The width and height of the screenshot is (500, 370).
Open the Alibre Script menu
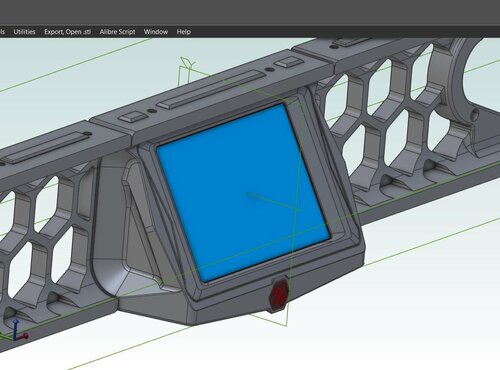pyautogui.click(x=117, y=32)
